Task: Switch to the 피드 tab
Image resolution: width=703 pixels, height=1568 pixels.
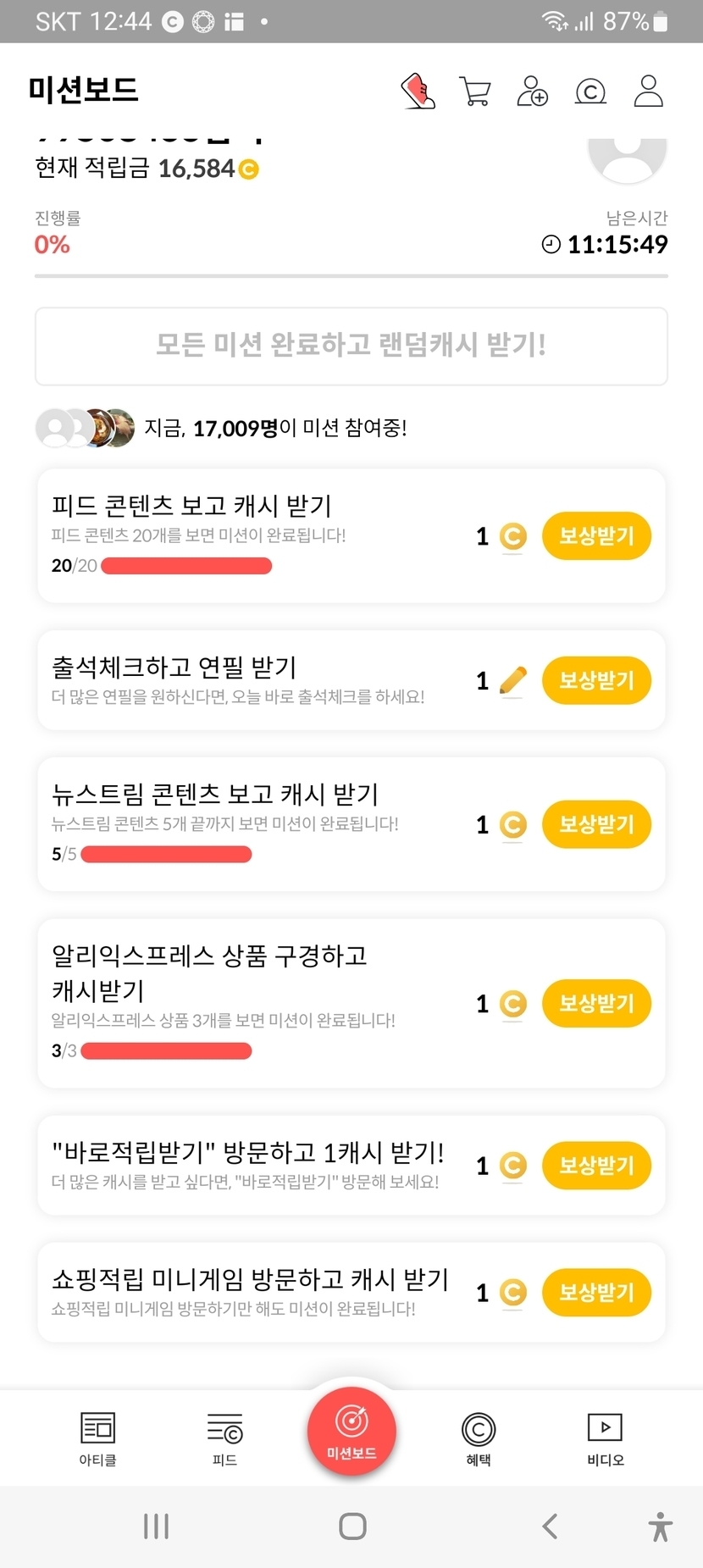Action: pyautogui.click(x=224, y=1438)
